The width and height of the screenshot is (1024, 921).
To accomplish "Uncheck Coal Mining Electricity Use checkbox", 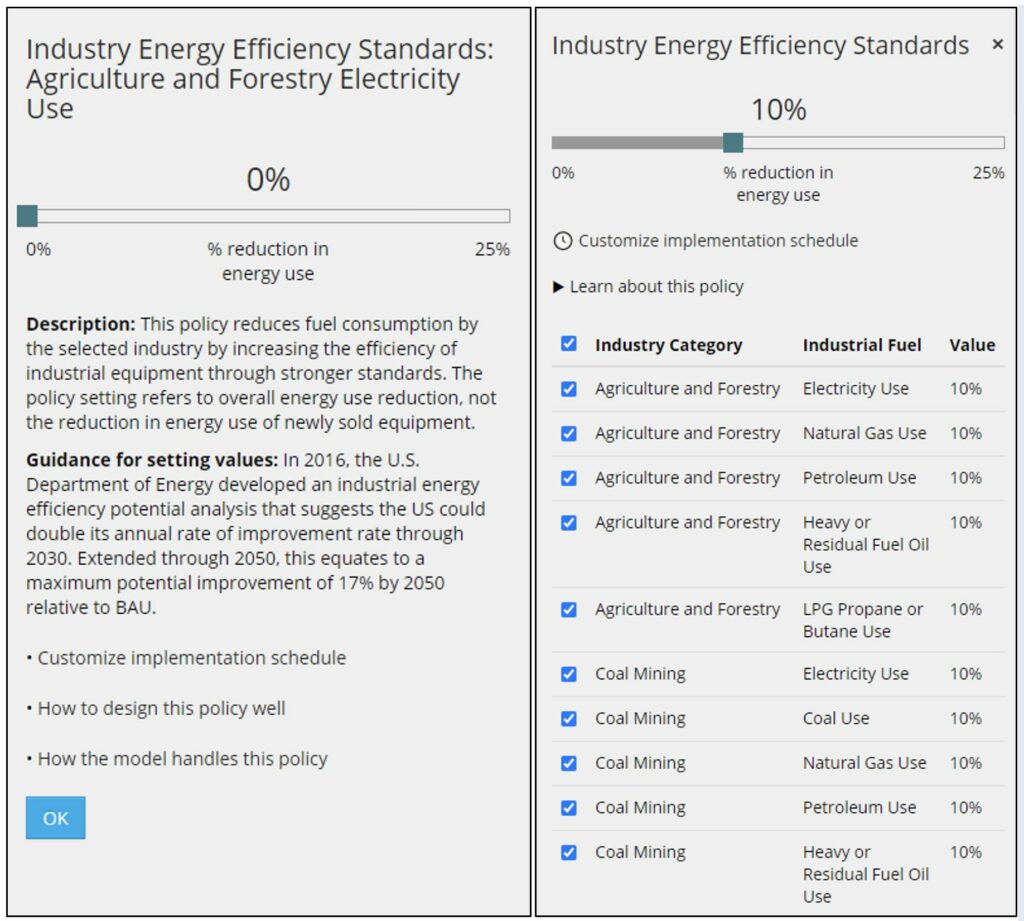I will 569,674.
